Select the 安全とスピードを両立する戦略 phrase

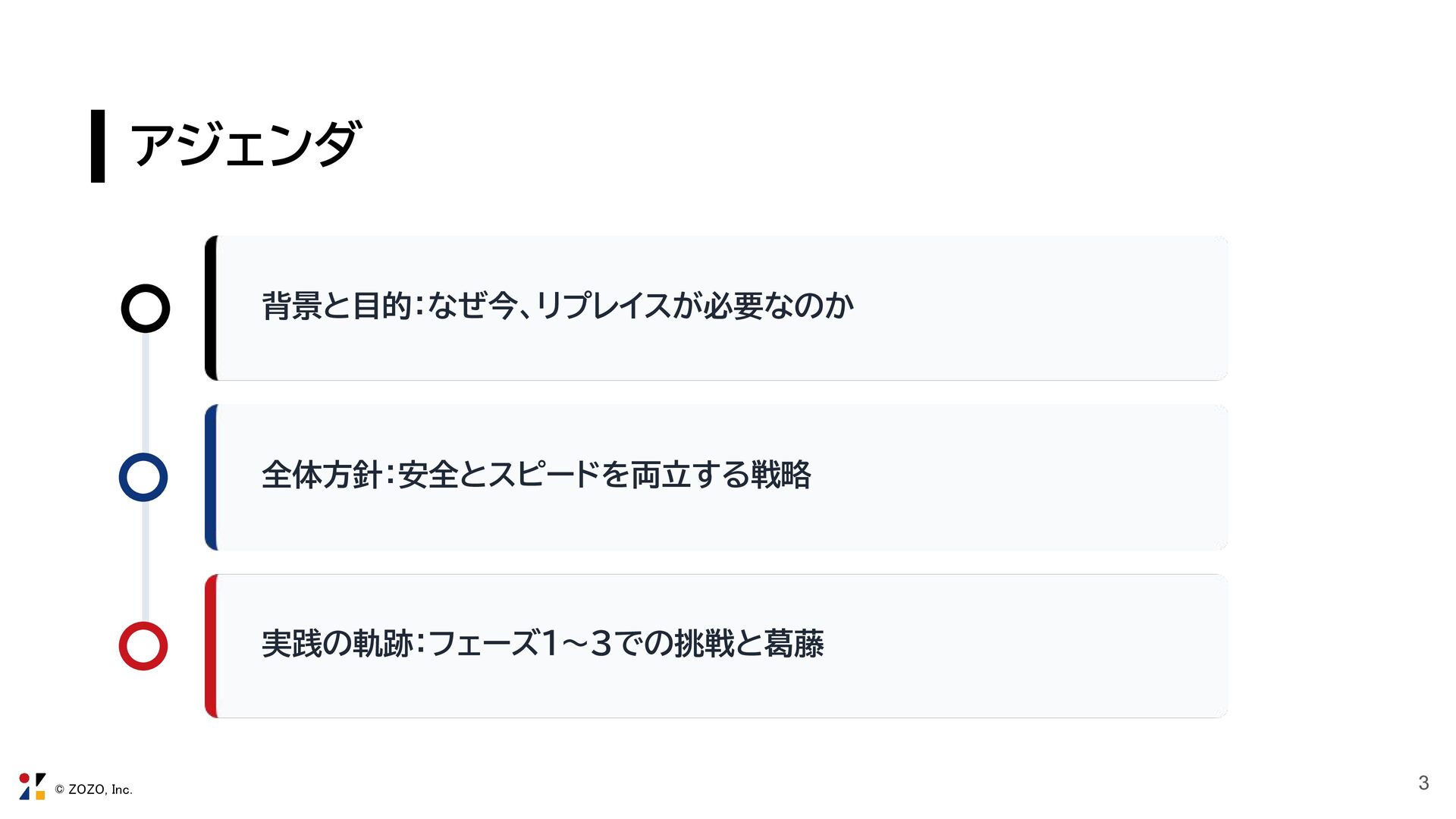click(x=604, y=475)
